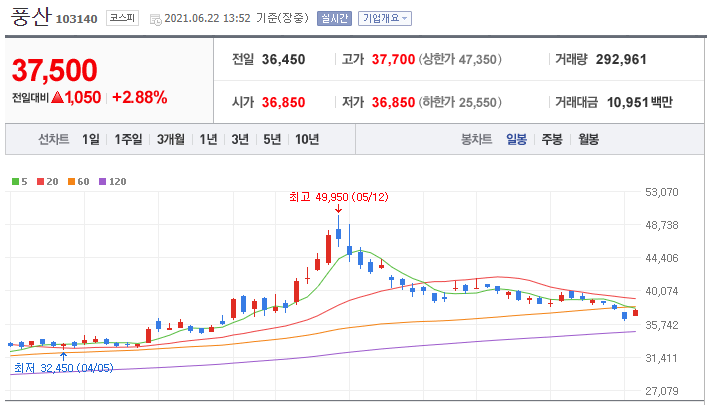
Task: Click the 상한가 47,350 text
Action: [460, 60]
